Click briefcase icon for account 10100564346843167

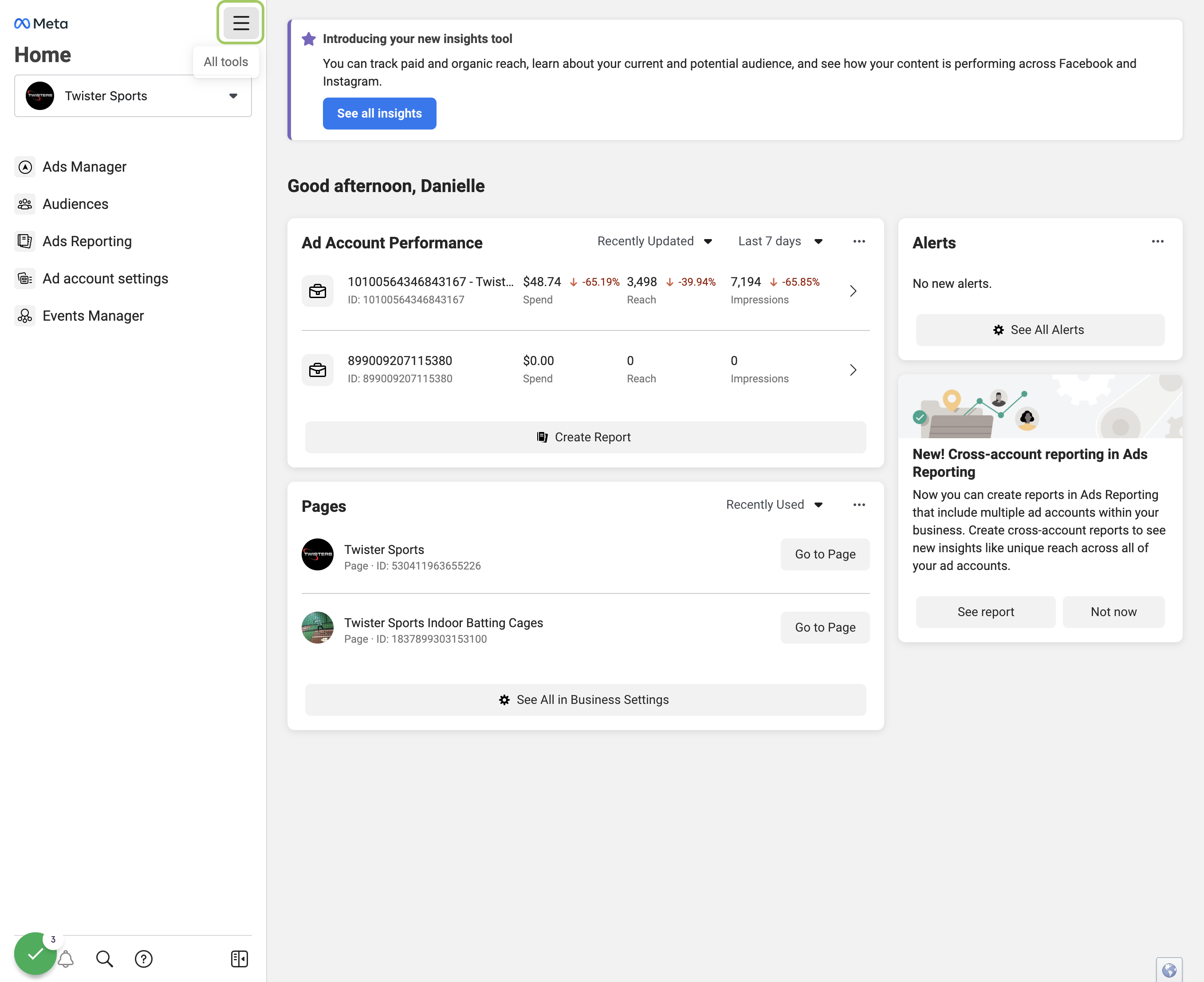pos(317,291)
